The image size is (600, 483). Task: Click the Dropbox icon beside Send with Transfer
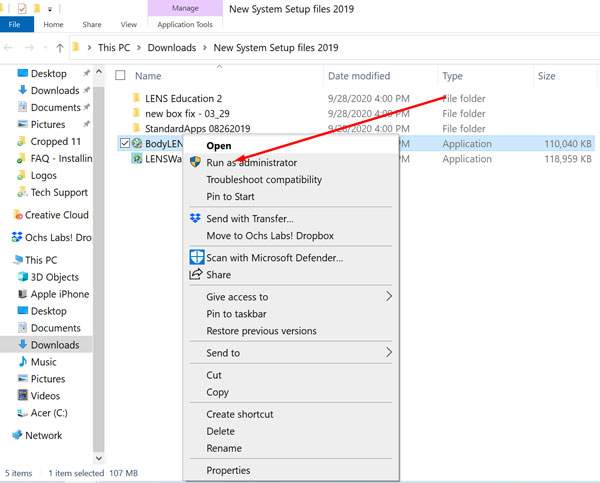coord(195,218)
